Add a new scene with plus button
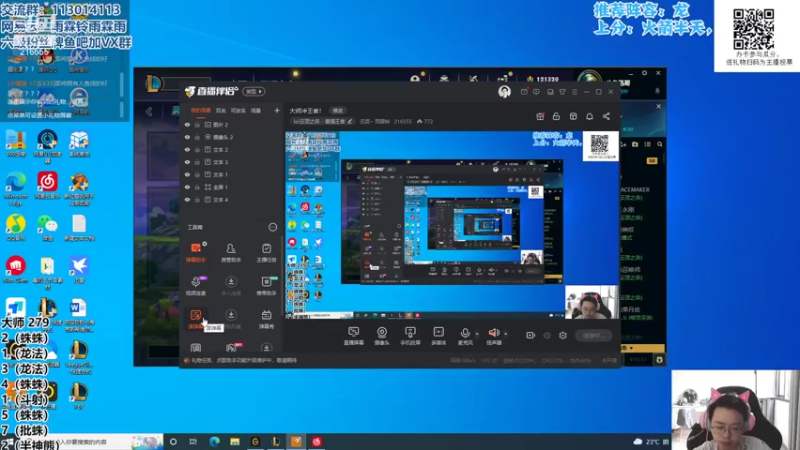The width and height of the screenshot is (800, 450). coord(277,110)
